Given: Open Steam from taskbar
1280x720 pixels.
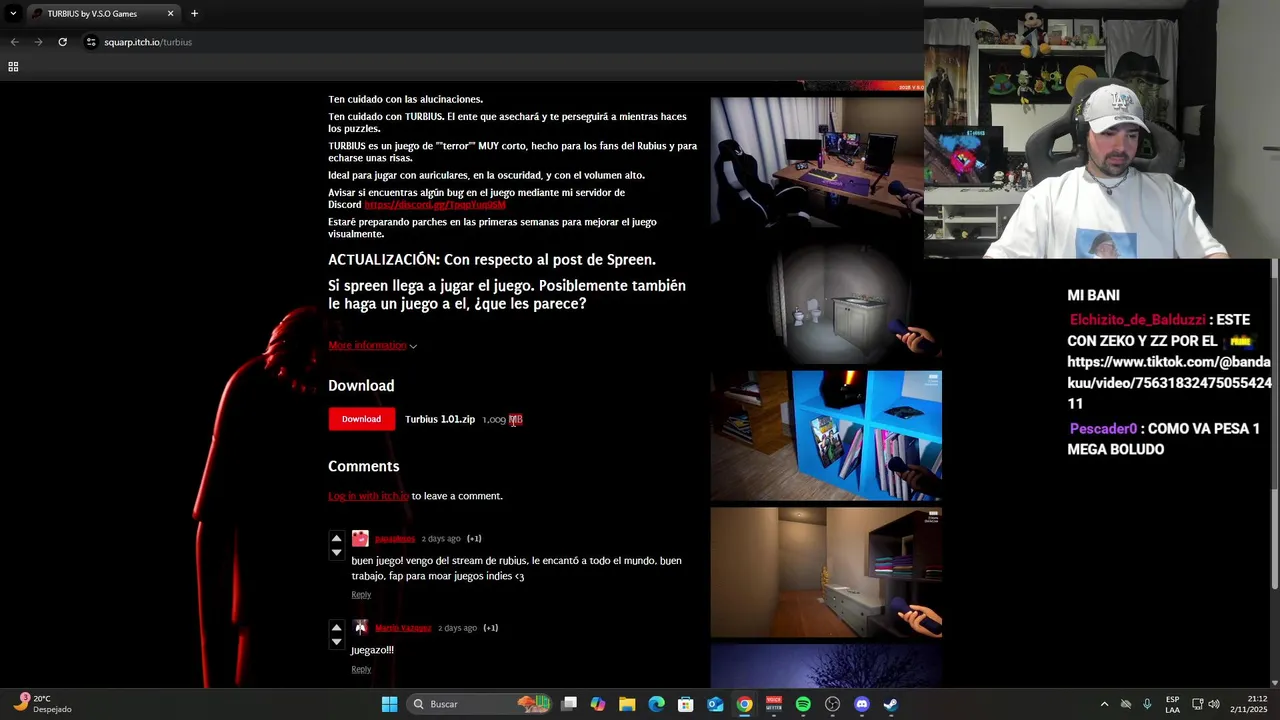Looking at the screenshot, I should coord(891,704).
